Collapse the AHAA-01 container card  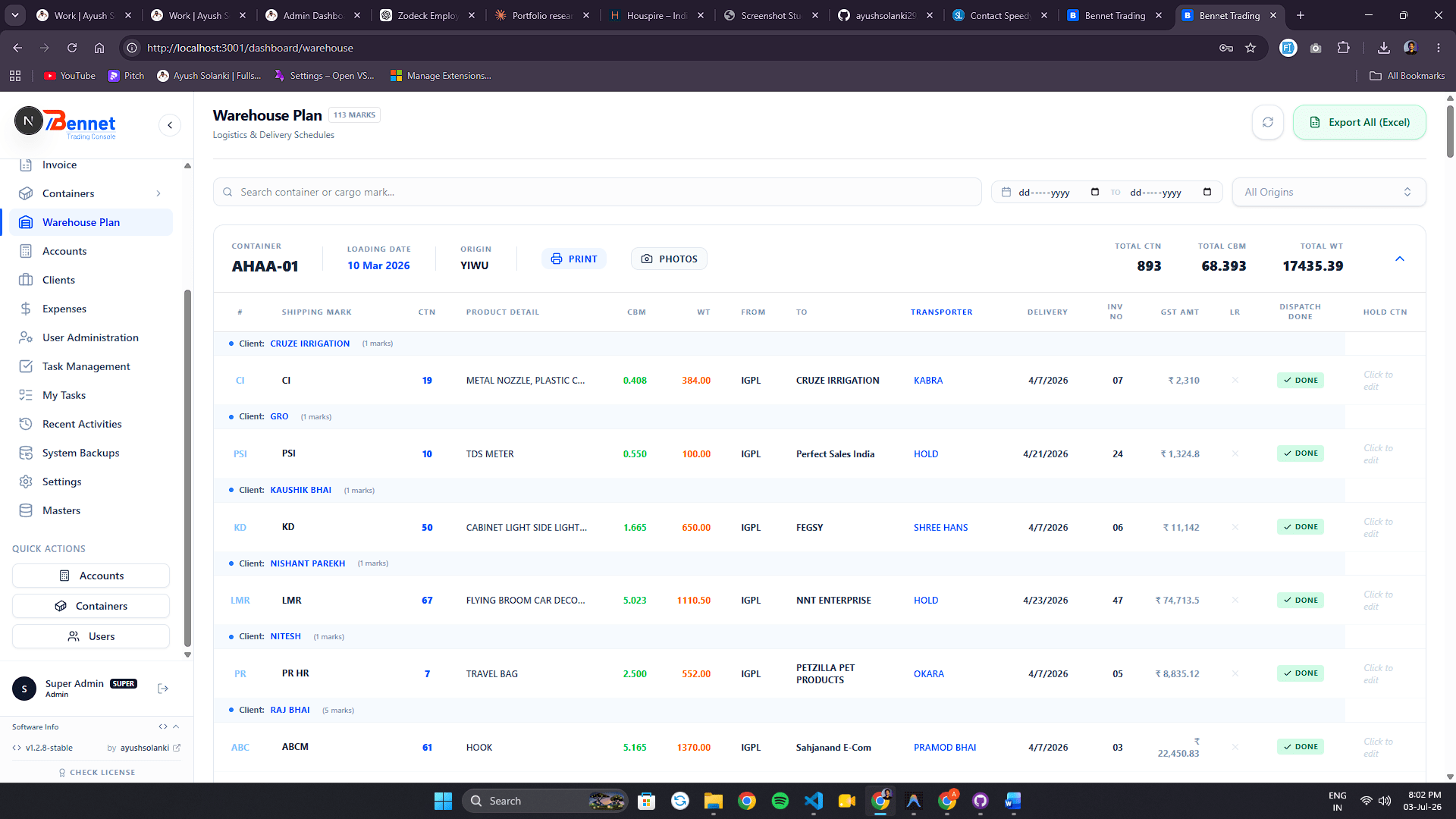[x=1400, y=259]
